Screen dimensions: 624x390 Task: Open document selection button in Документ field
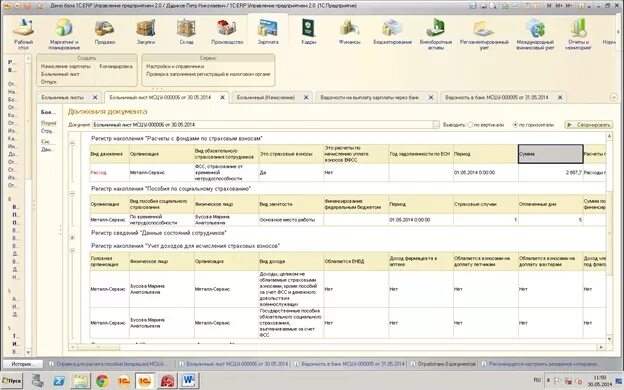click(436, 125)
